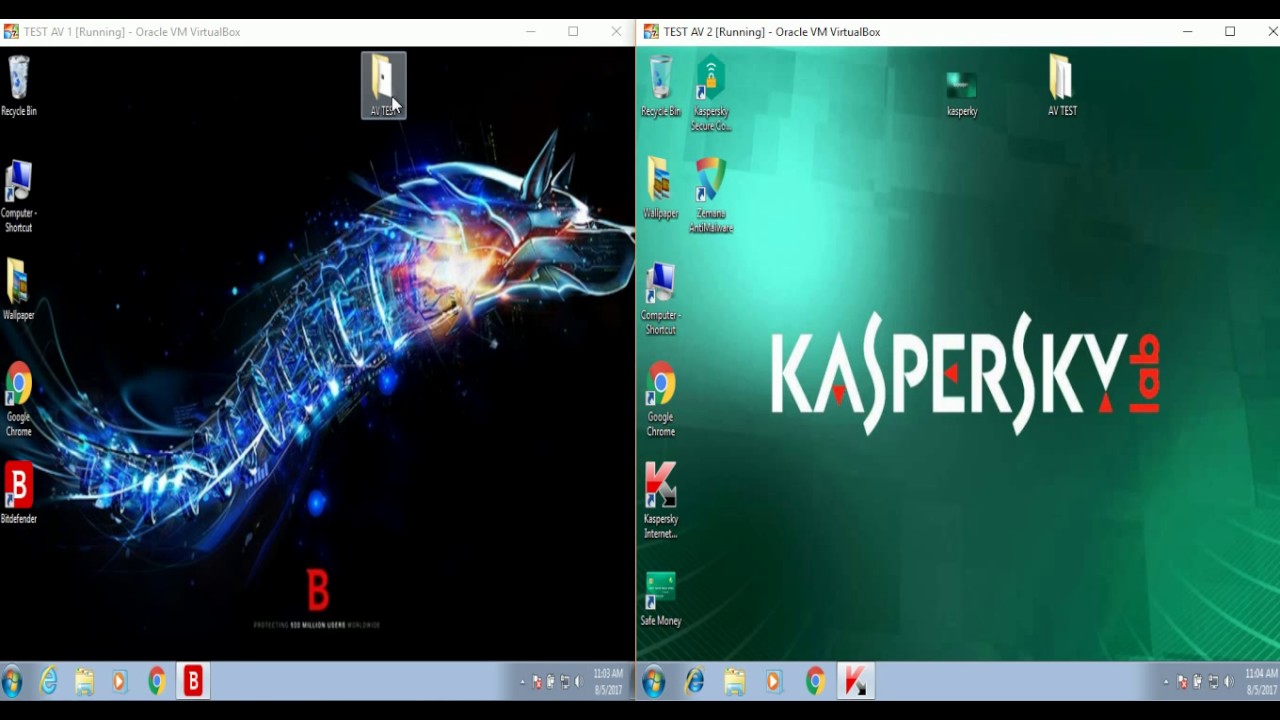Open Kaspersky Internet Security desktop shortcut
The height and width of the screenshot is (720, 1280).
(660, 500)
